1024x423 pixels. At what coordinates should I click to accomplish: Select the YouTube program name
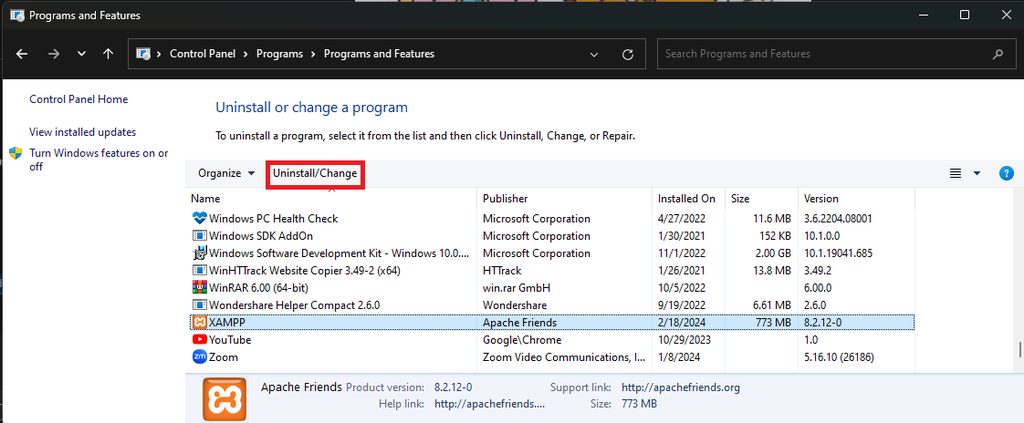230,340
